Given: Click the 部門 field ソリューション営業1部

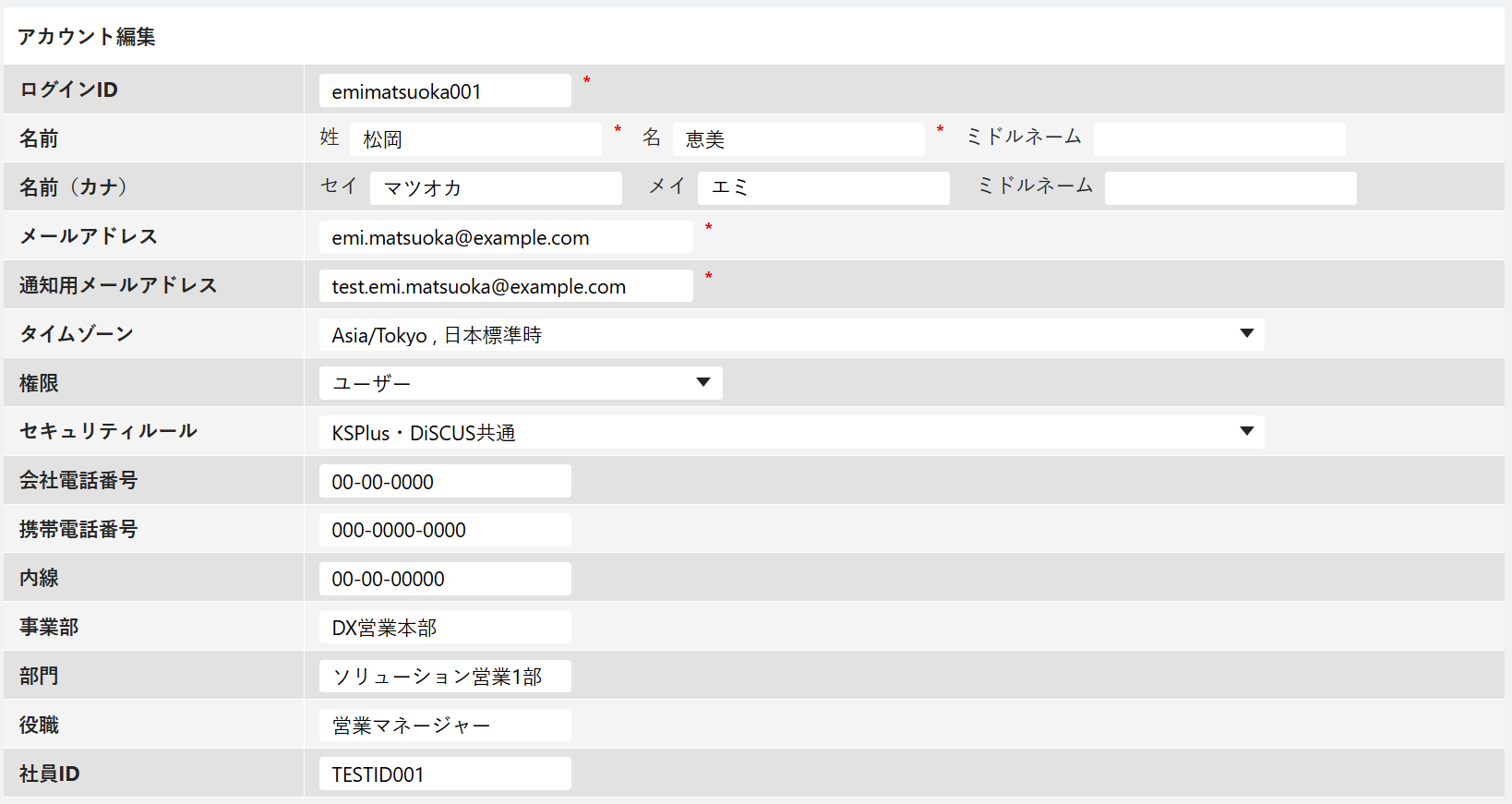Looking at the screenshot, I should click(x=445, y=677).
